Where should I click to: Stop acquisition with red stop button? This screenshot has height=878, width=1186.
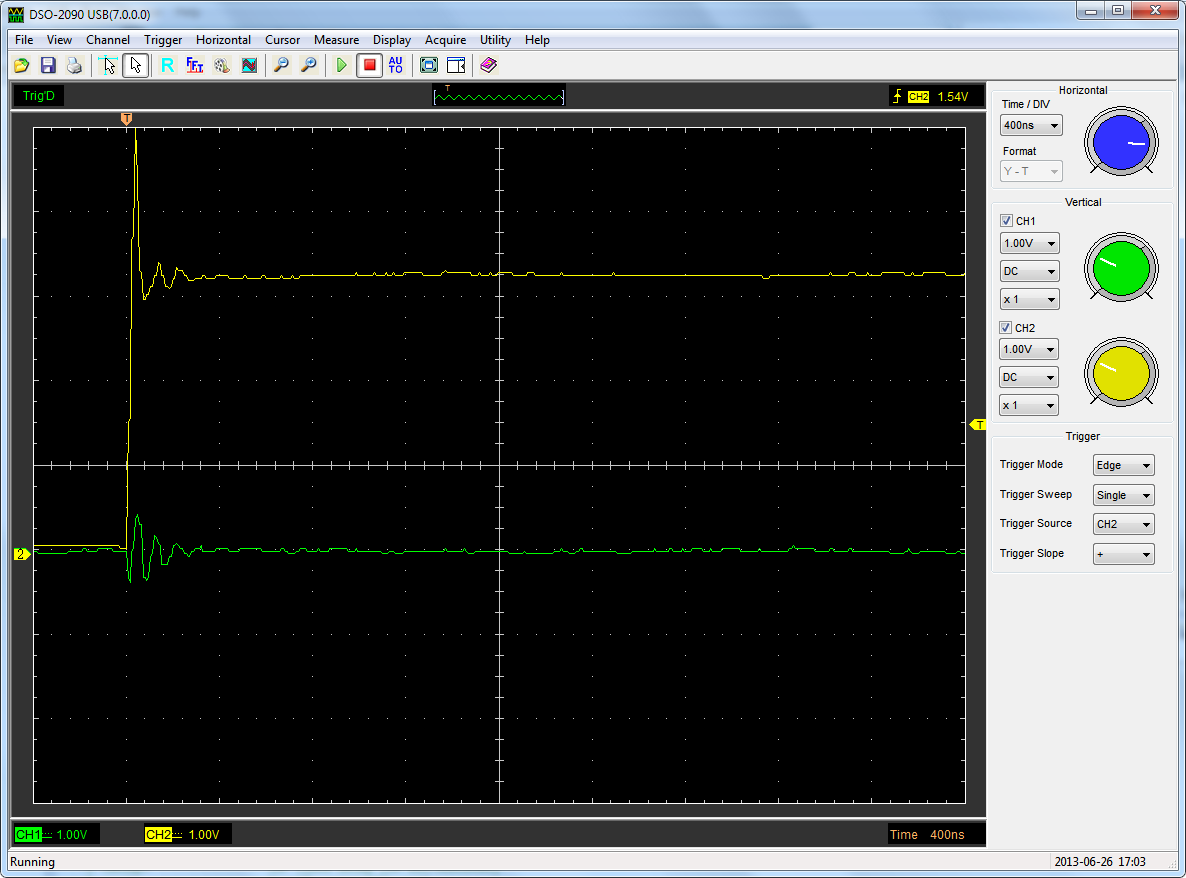click(x=369, y=66)
